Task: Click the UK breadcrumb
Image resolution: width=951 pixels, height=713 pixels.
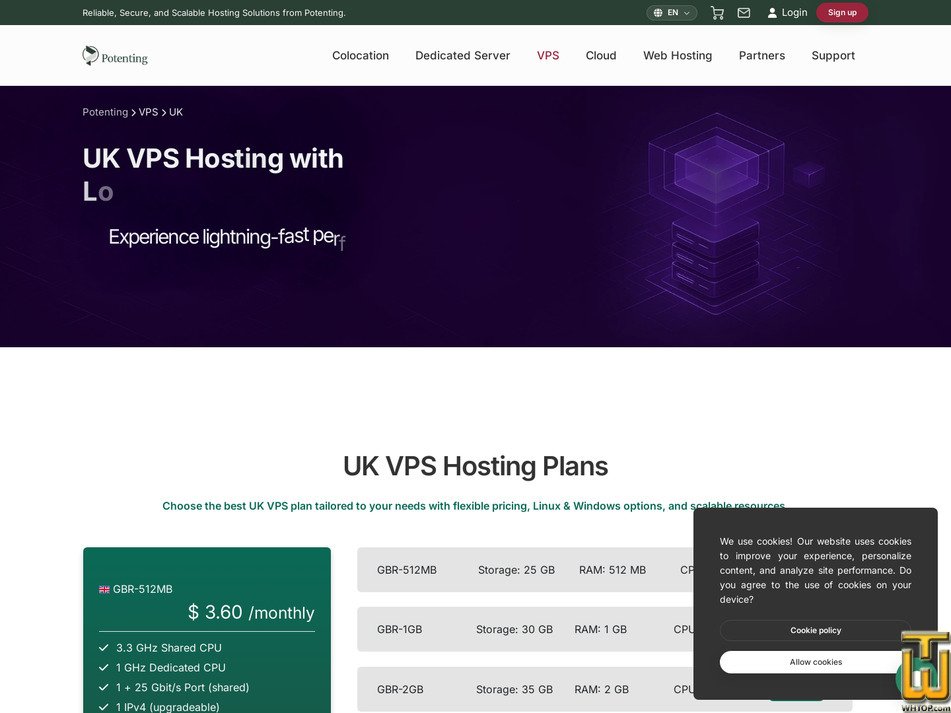Action: (176, 112)
